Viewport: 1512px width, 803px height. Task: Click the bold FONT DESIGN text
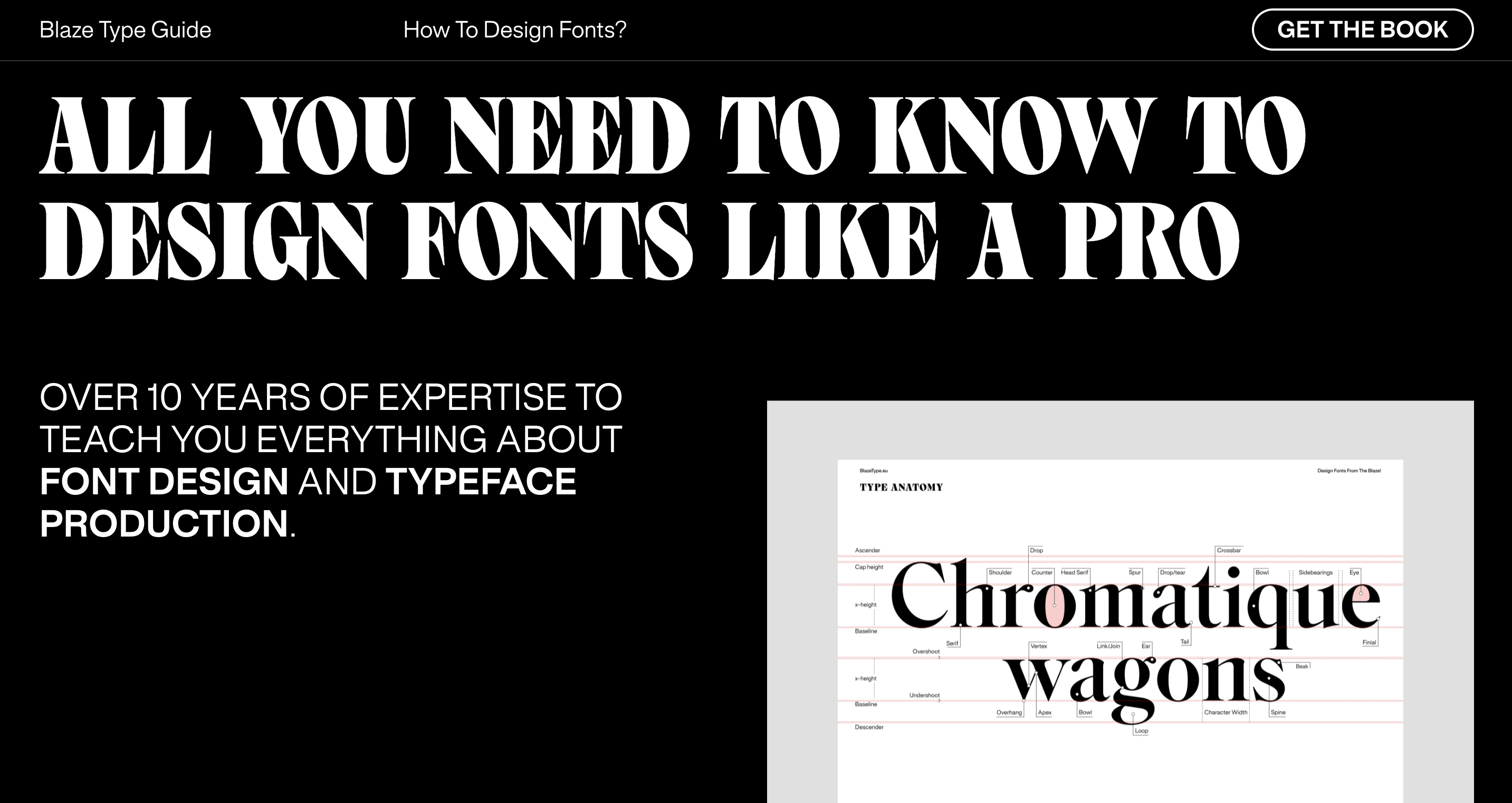coord(164,481)
